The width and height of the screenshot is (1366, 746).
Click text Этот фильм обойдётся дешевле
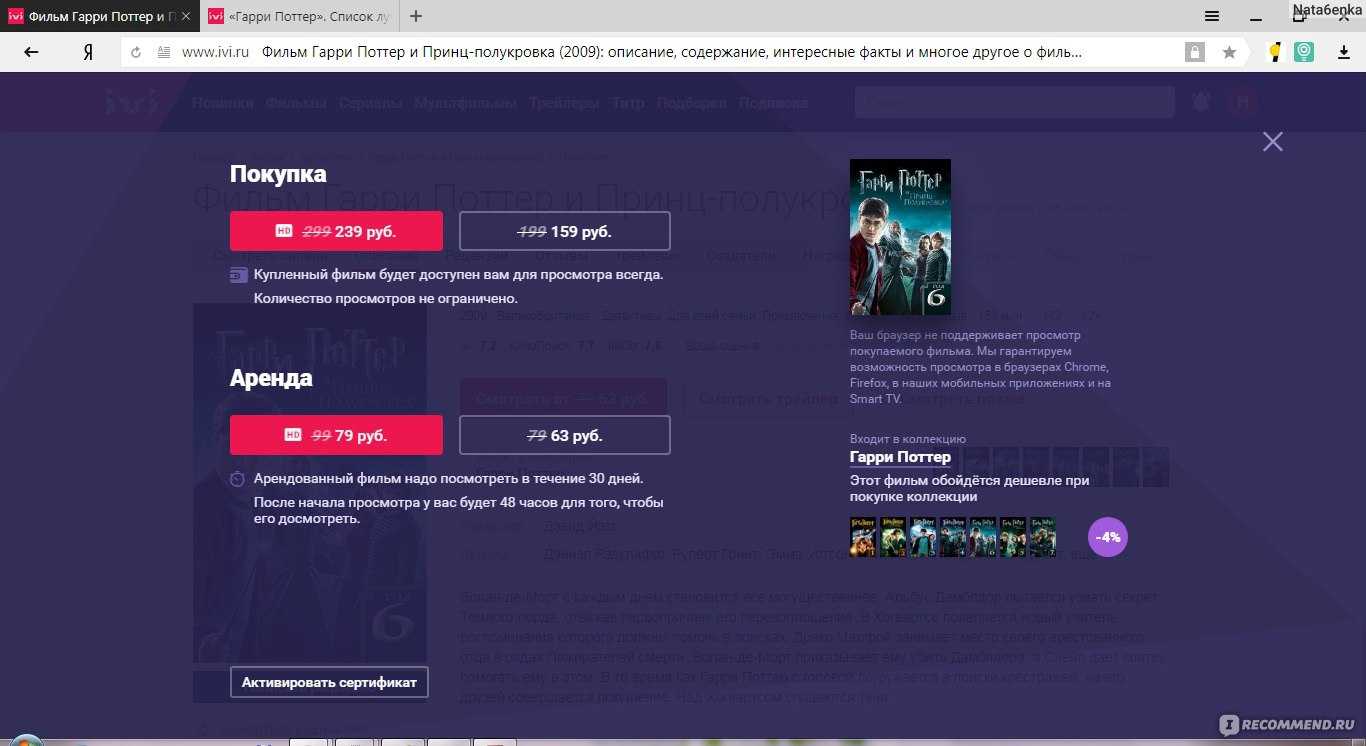970,488
